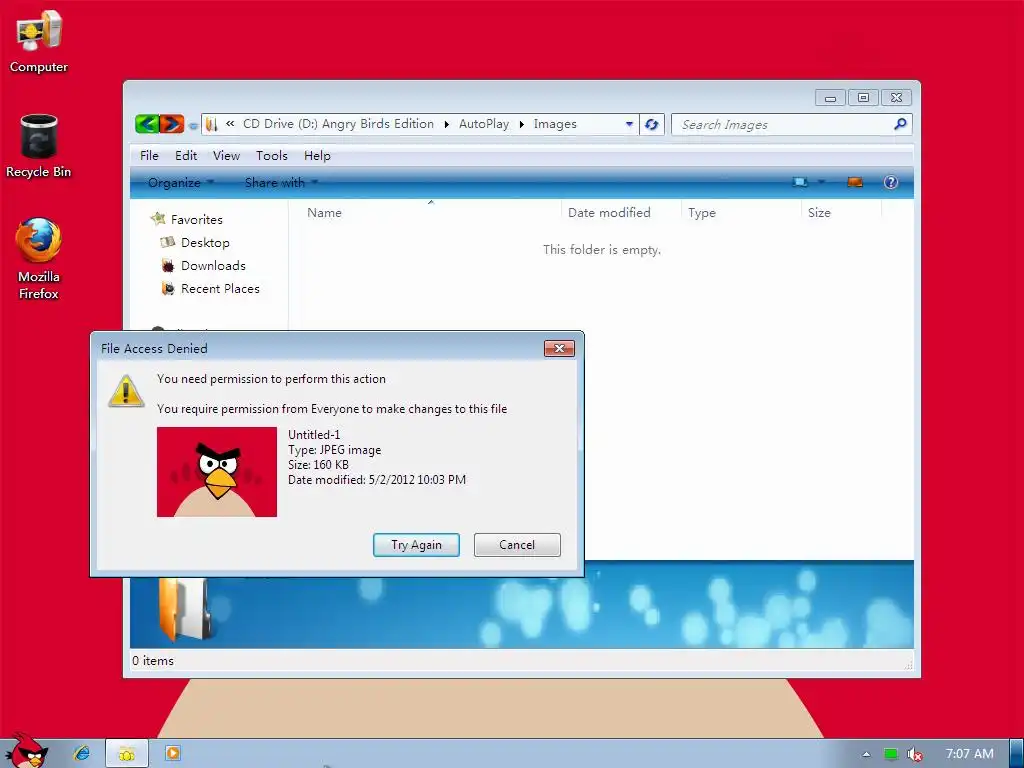Toggle the preview pane icon
This screenshot has height=768, width=1024.
click(x=855, y=182)
